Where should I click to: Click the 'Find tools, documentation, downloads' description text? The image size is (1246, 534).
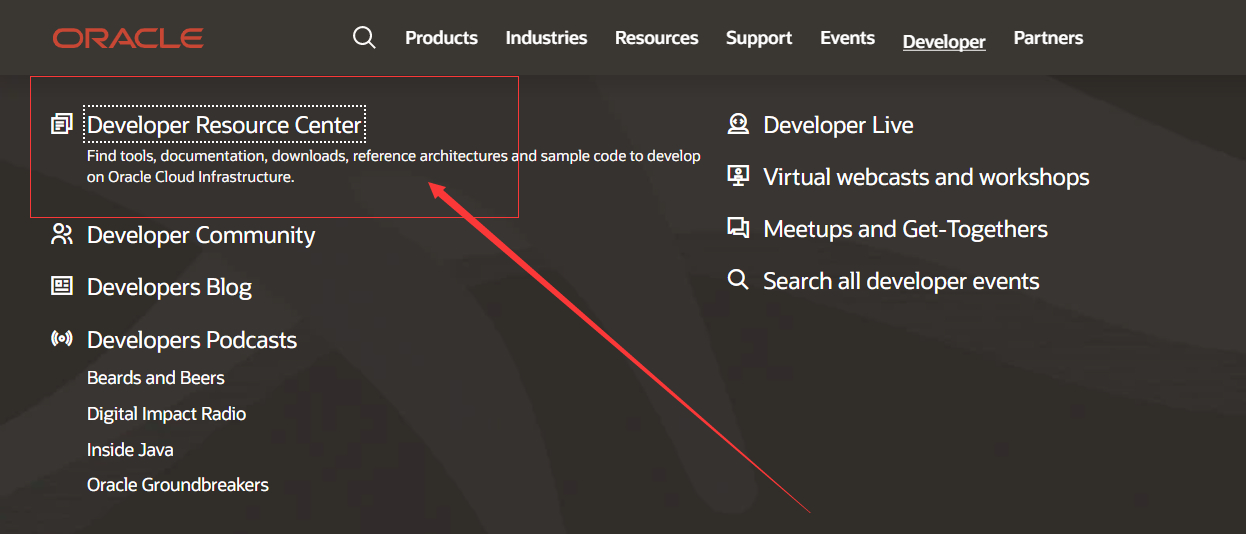pyautogui.click(x=394, y=167)
